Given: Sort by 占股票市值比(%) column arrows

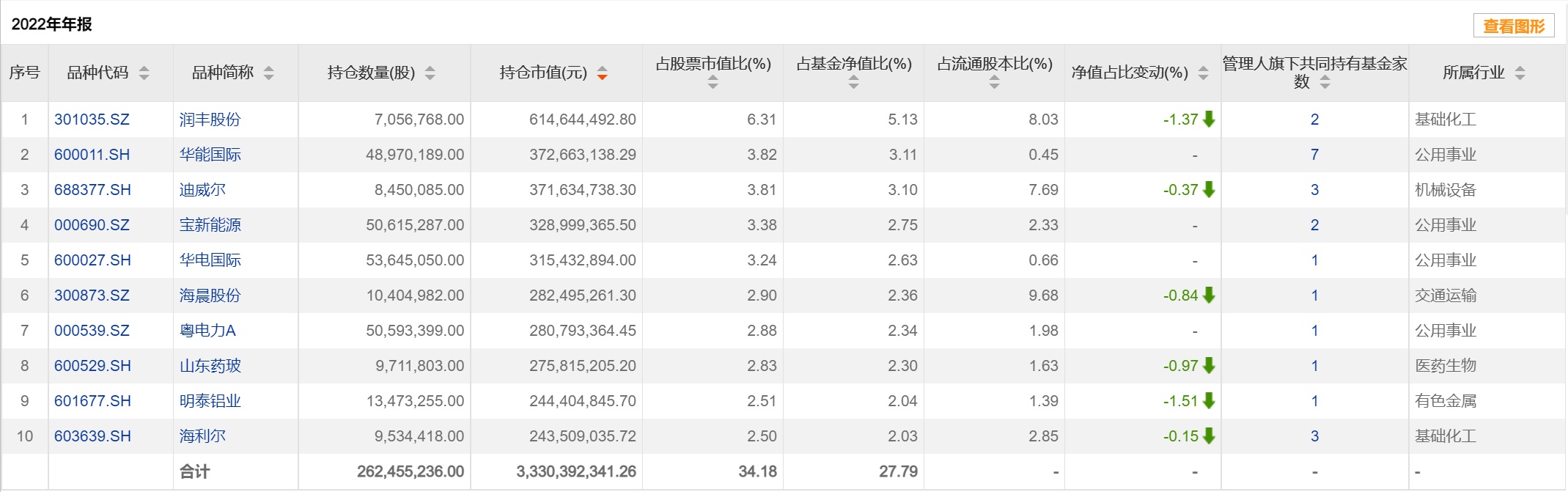Looking at the screenshot, I should tap(713, 84).
